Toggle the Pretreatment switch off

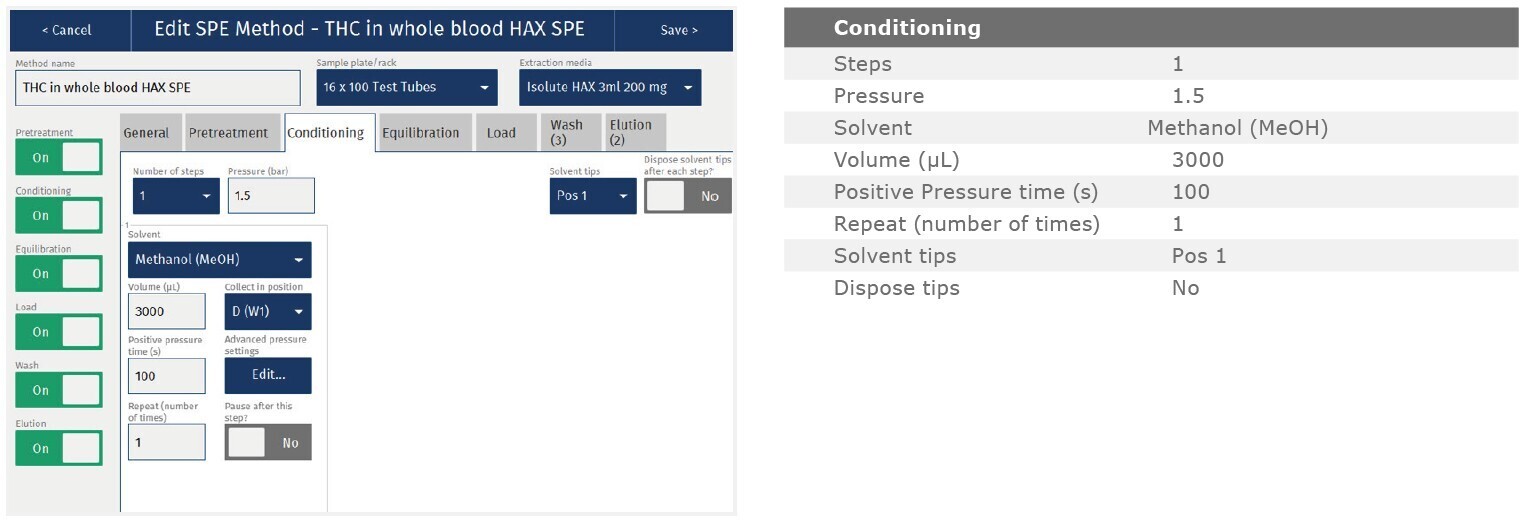pyautogui.click(x=59, y=158)
